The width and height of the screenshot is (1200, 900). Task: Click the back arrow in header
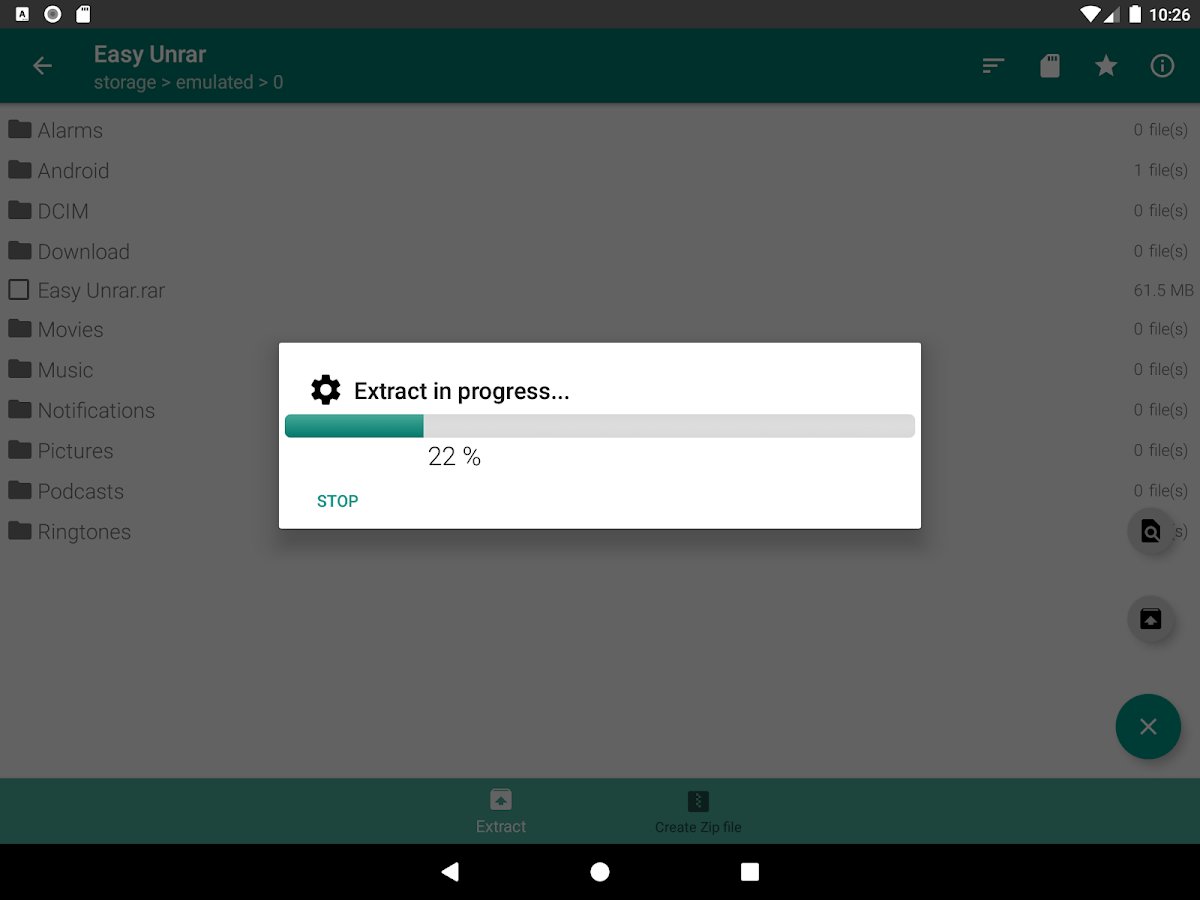tap(42, 66)
